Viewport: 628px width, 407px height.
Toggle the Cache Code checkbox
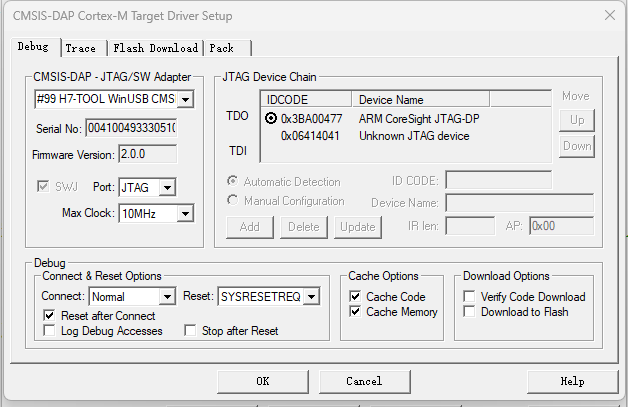[355, 296]
